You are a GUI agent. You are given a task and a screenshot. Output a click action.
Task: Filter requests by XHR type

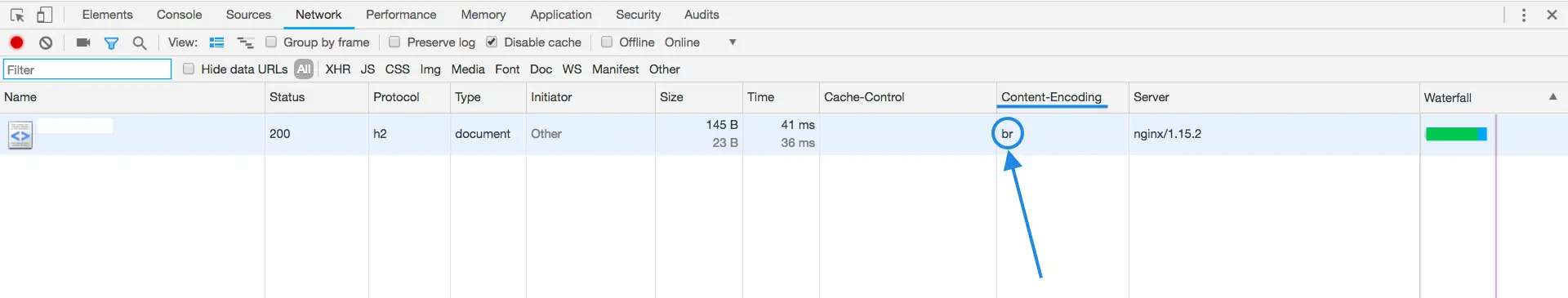(x=338, y=69)
